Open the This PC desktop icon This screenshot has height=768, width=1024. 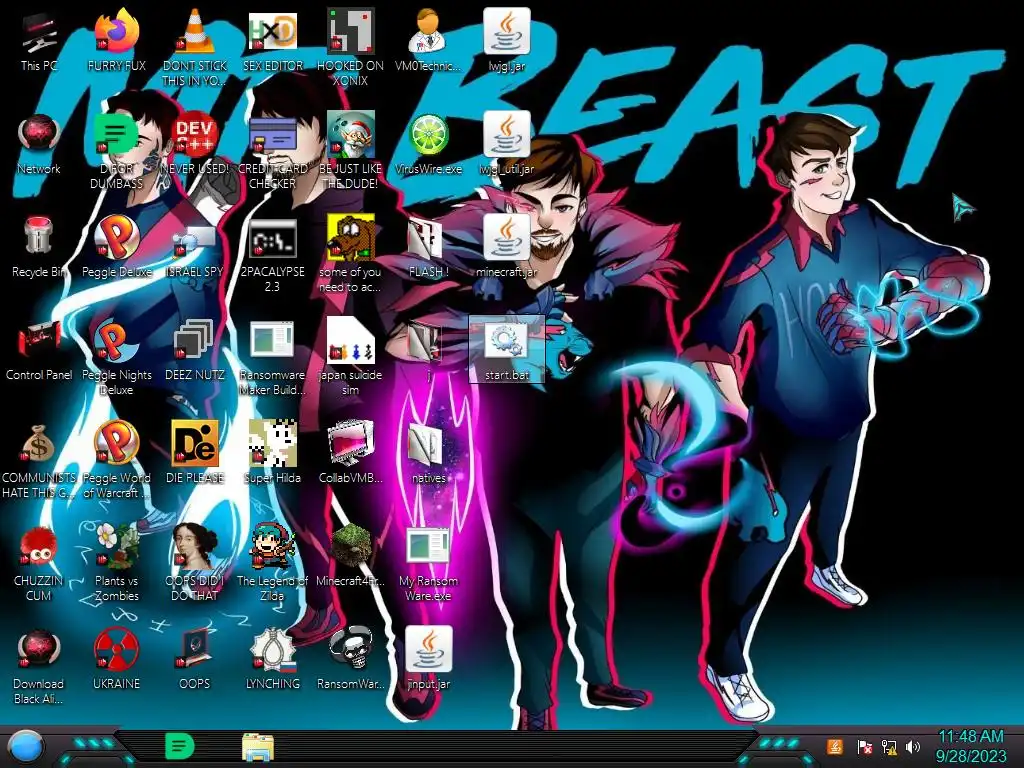(x=39, y=40)
